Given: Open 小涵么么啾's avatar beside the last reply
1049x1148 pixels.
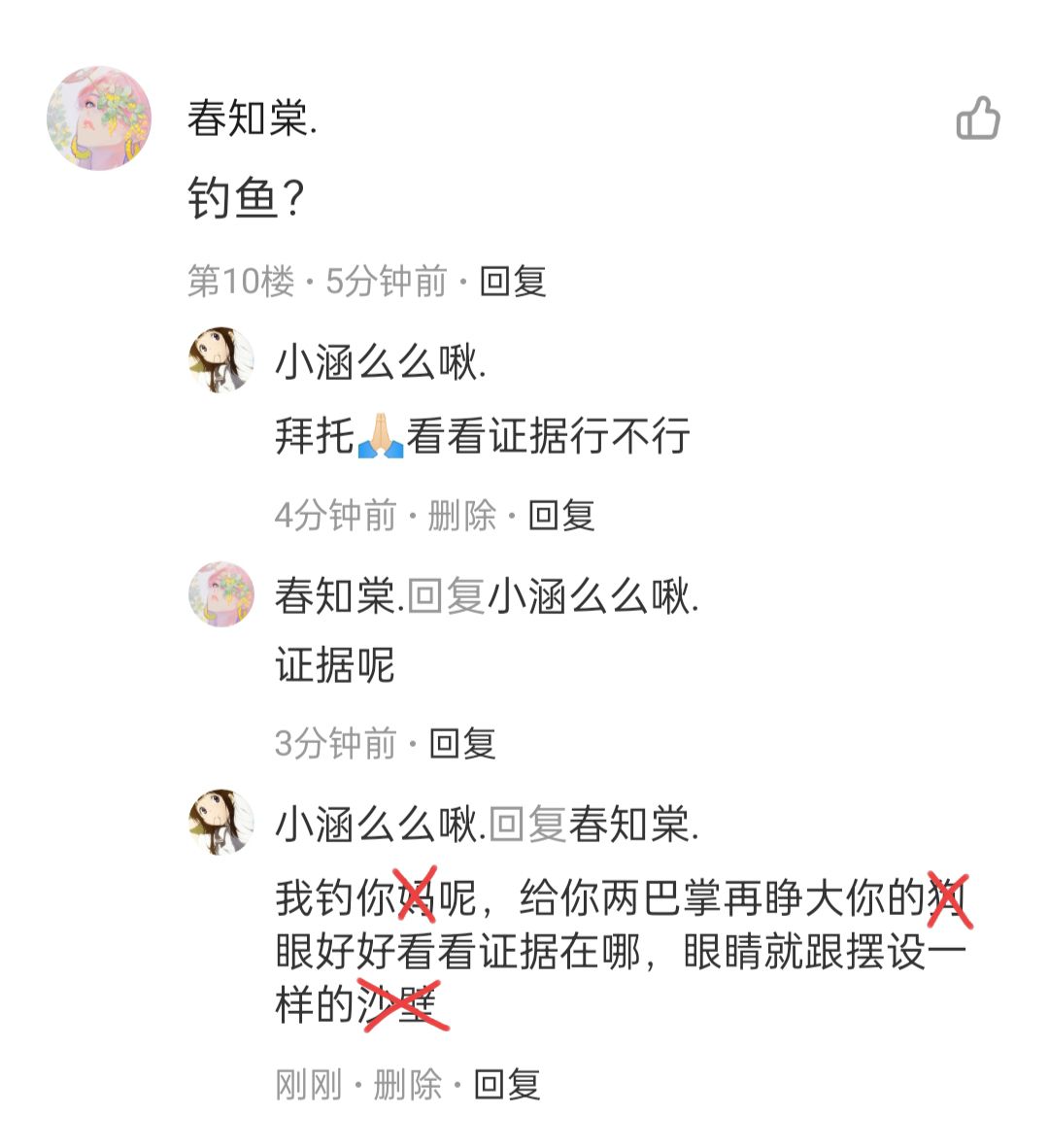Looking at the screenshot, I should click(221, 822).
